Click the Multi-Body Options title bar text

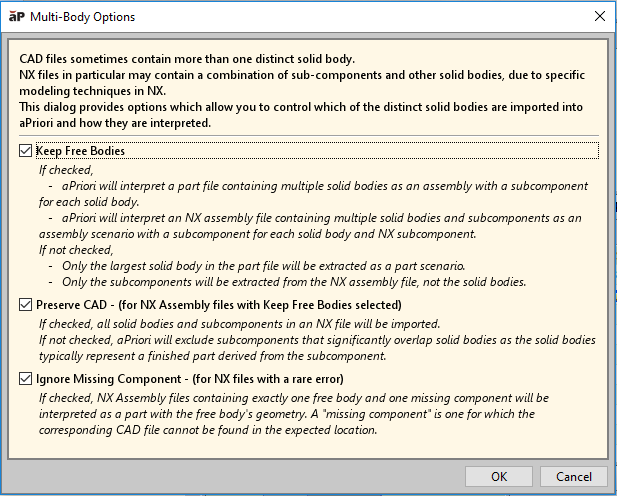pyautogui.click(x=84, y=17)
